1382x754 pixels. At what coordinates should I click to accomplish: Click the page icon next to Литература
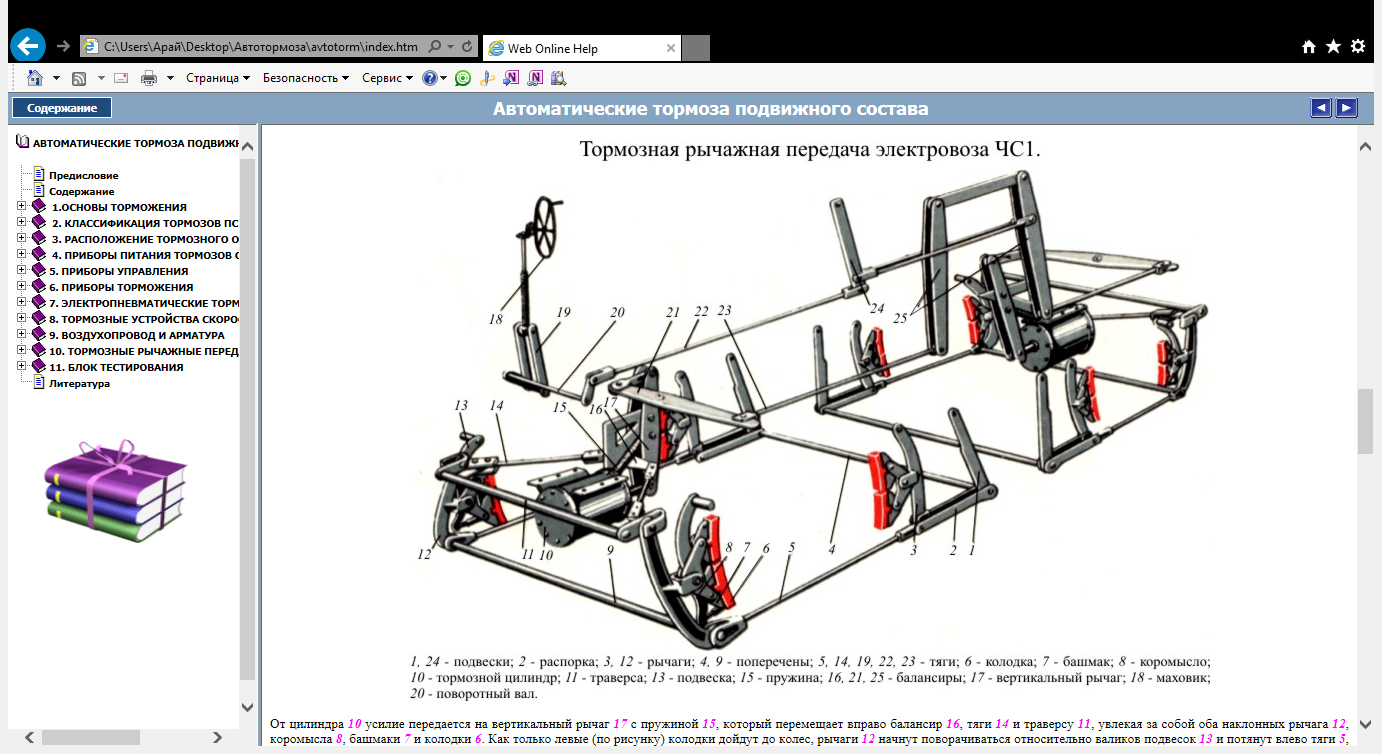(40, 382)
